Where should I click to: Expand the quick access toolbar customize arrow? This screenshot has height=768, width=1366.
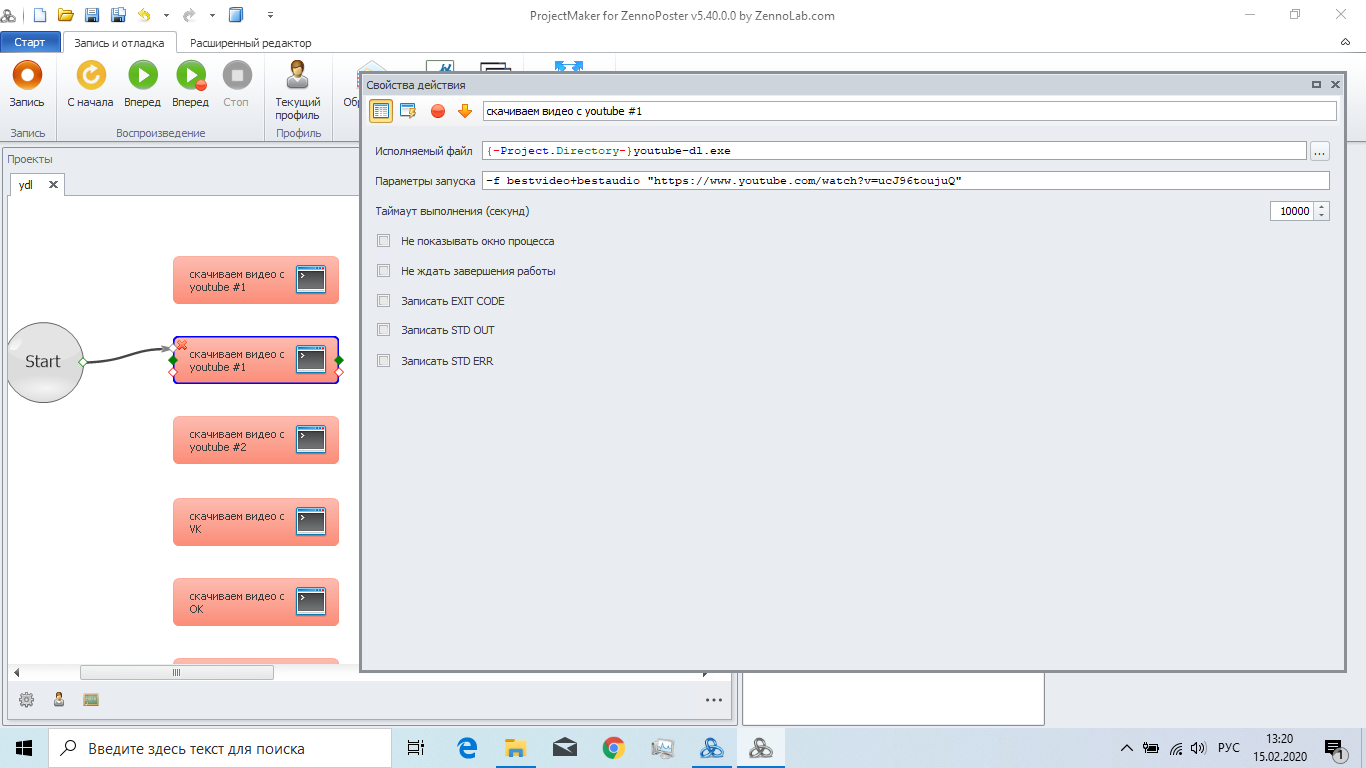(271, 15)
